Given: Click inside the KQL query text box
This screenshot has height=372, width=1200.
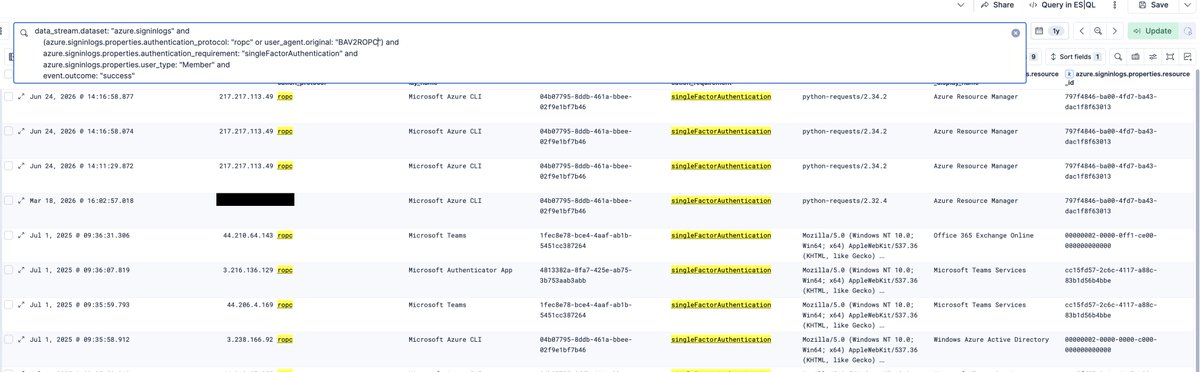Looking at the screenshot, I should (x=520, y=54).
